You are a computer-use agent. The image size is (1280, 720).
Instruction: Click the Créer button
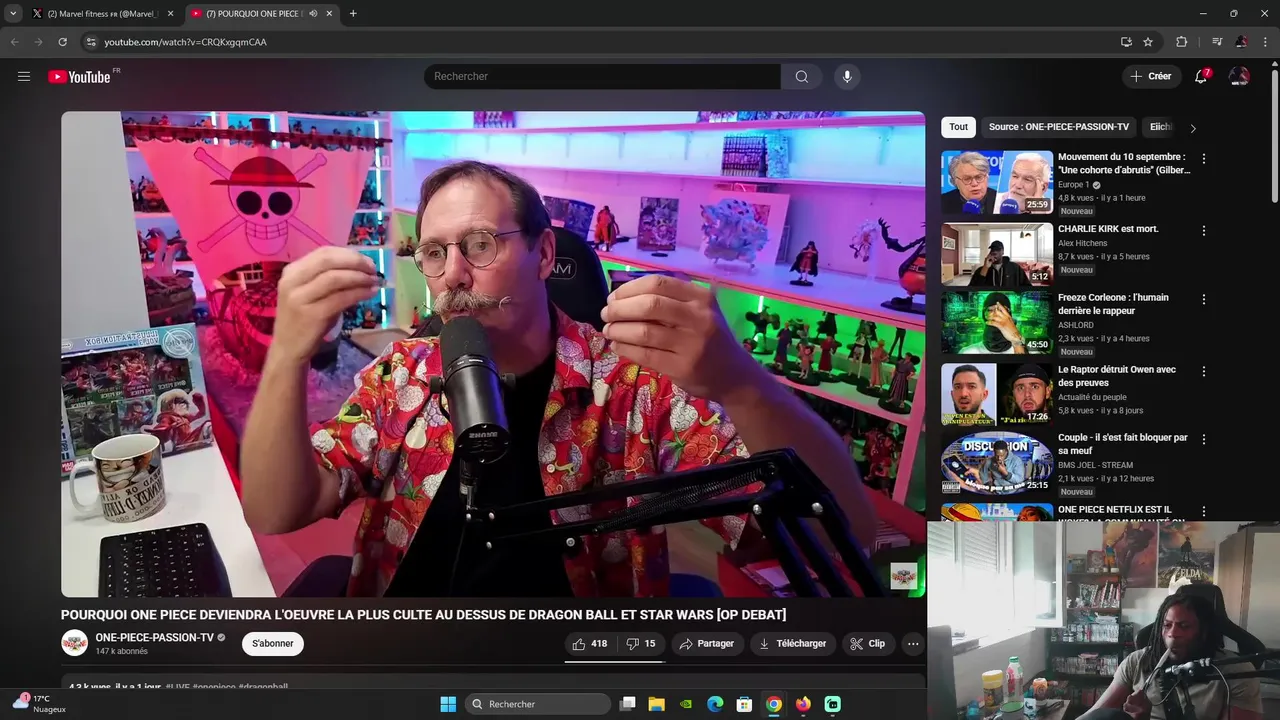point(1151,76)
